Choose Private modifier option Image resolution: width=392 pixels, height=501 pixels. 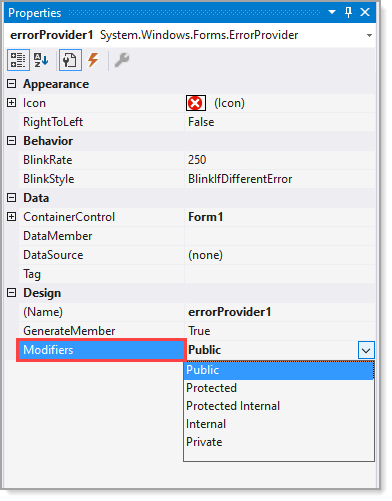click(x=279, y=442)
